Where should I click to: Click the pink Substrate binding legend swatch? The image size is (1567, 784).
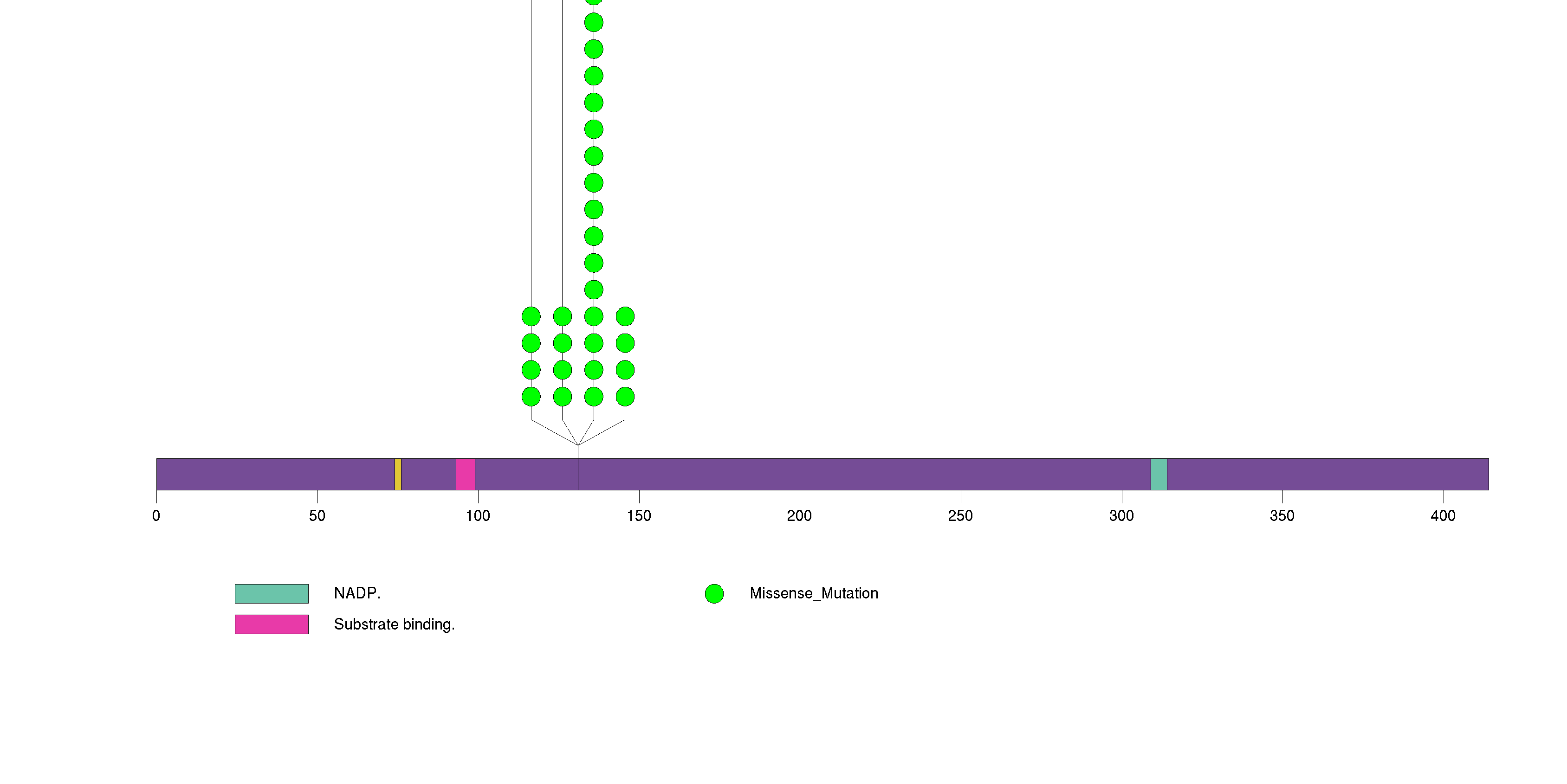272,624
